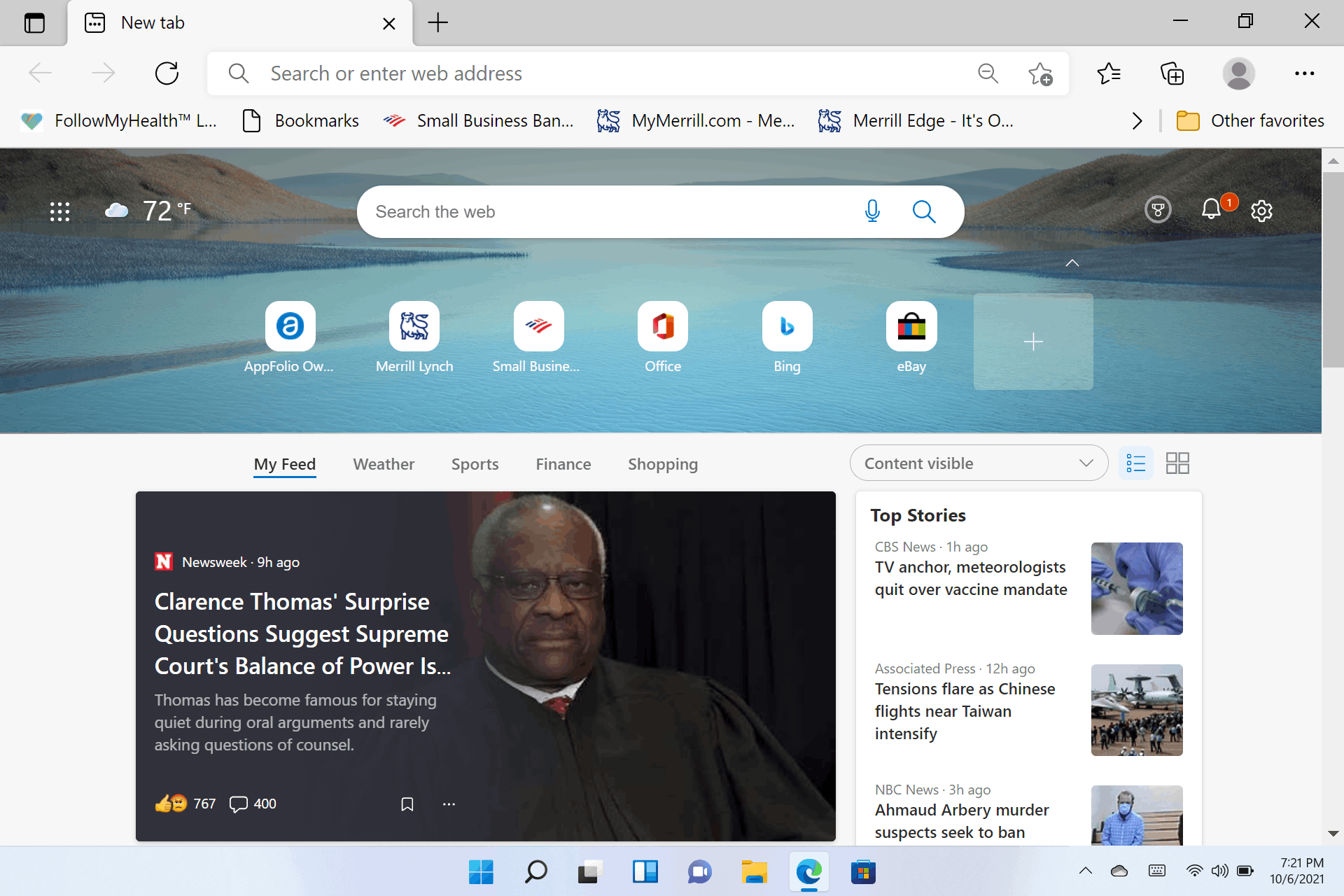Expand favorites bar overflow chevron
The image size is (1344, 896).
[x=1137, y=121]
